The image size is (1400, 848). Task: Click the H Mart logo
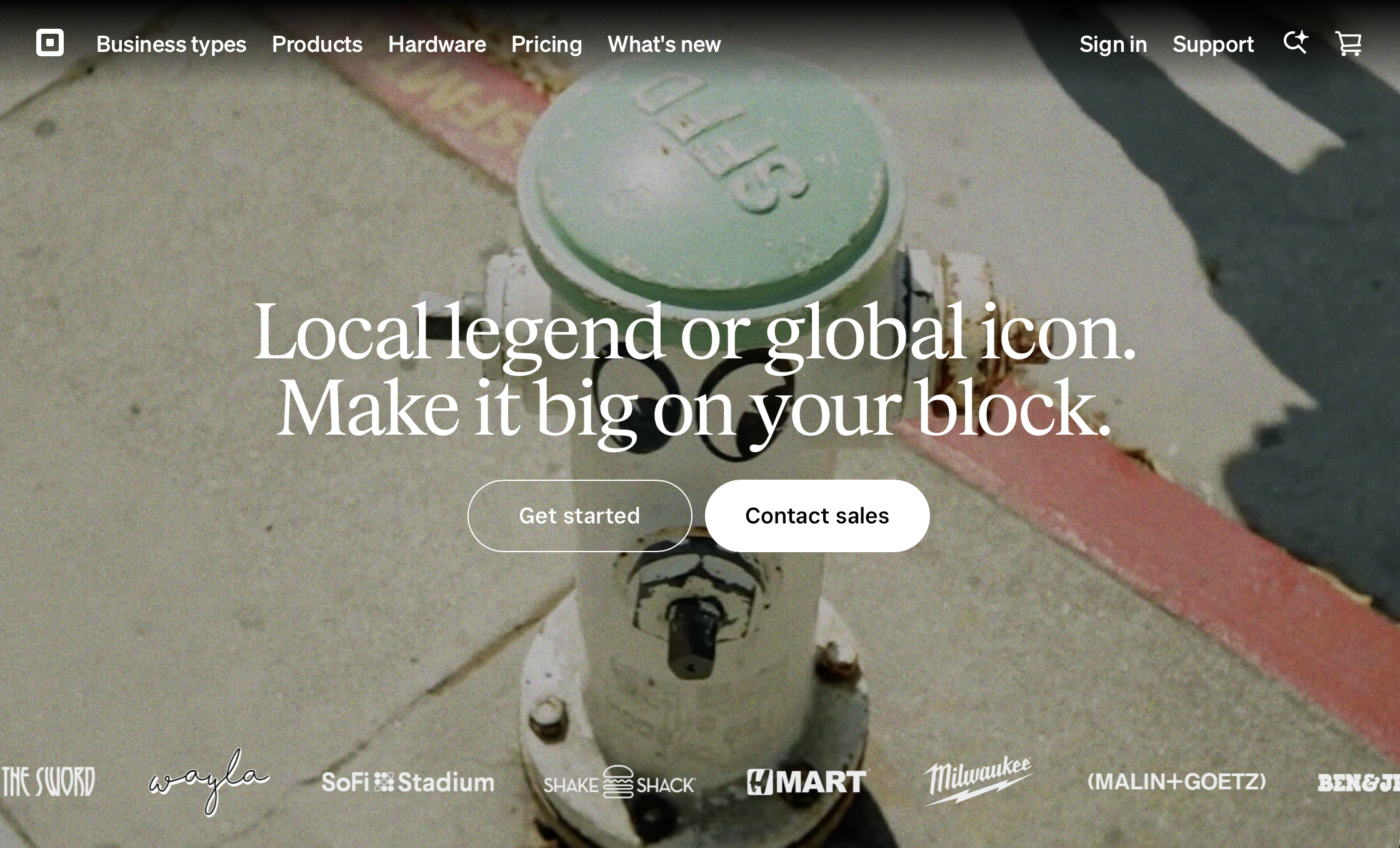tap(807, 782)
